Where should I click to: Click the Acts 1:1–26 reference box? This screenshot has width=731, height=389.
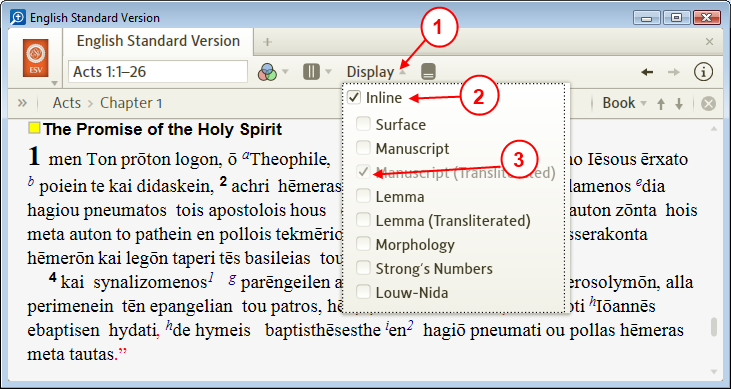click(x=158, y=72)
